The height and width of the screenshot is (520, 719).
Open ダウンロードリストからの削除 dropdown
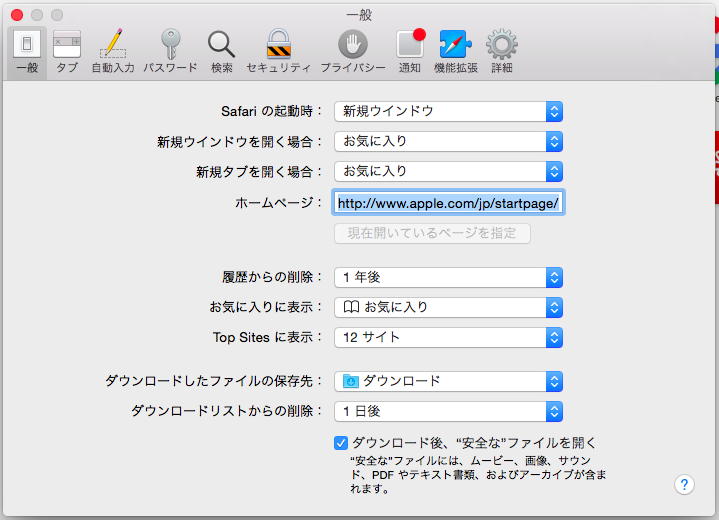(448, 411)
